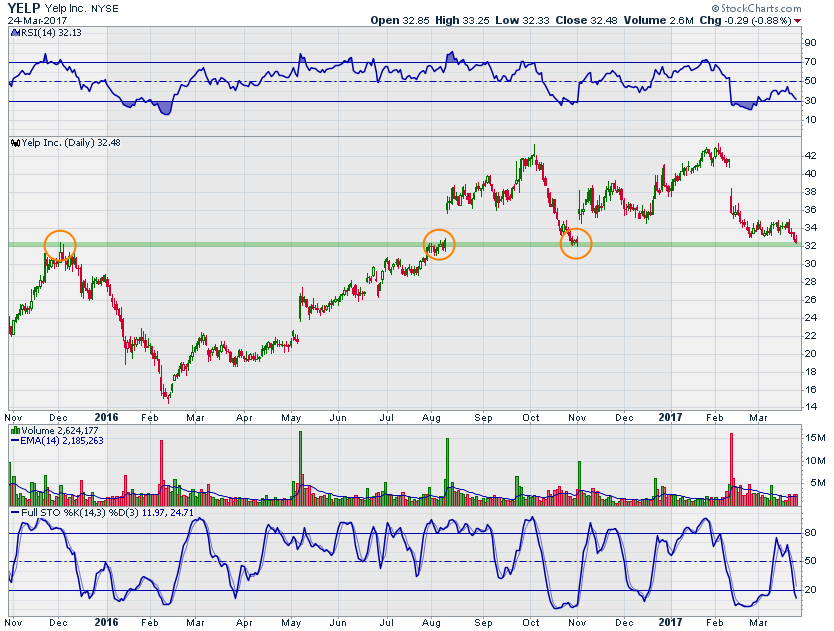Select the orange circle near August 2016

[x=438, y=243]
